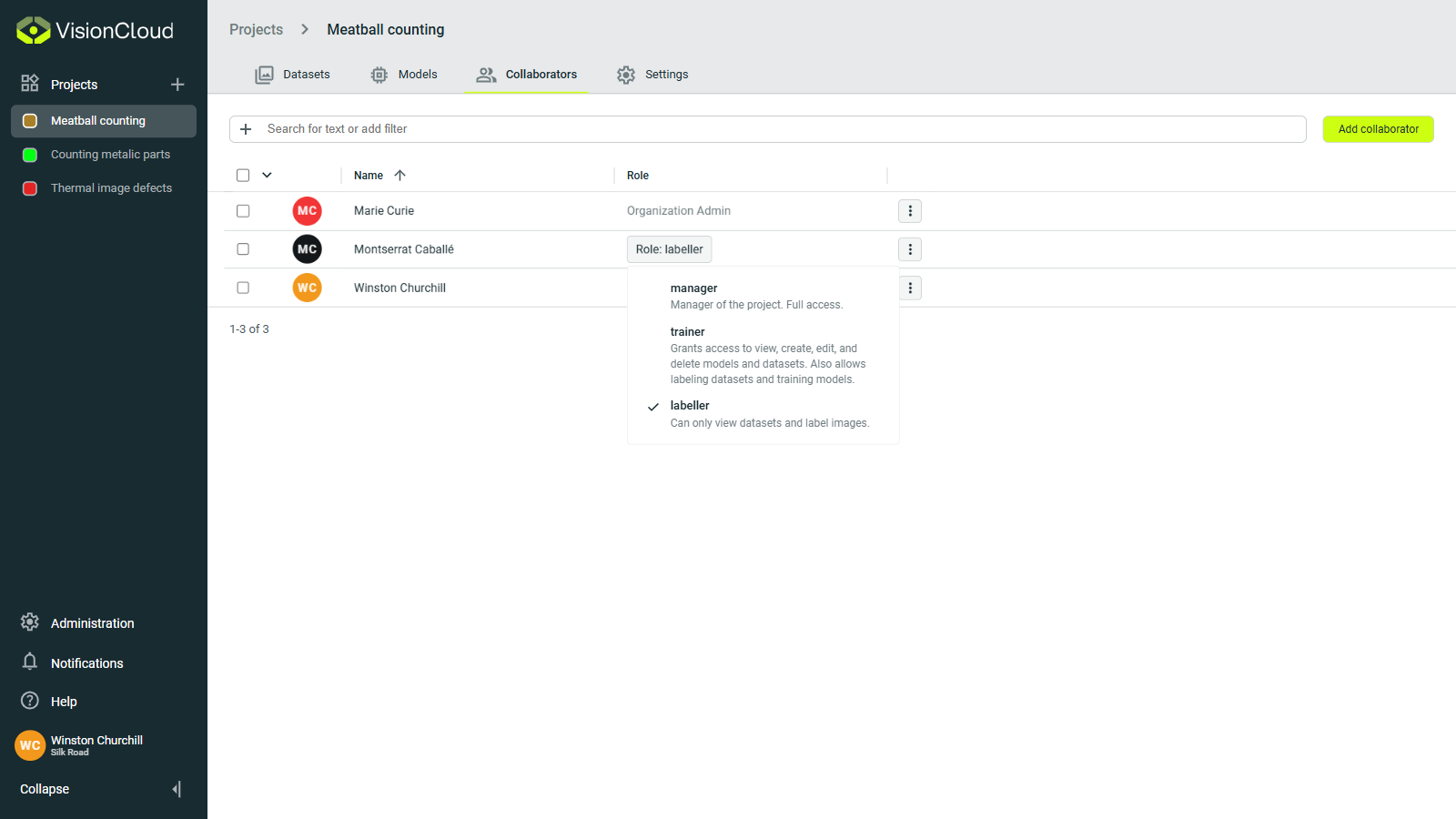
Task: Switch to the Datasets tab
Action: [x=293, y=75]
